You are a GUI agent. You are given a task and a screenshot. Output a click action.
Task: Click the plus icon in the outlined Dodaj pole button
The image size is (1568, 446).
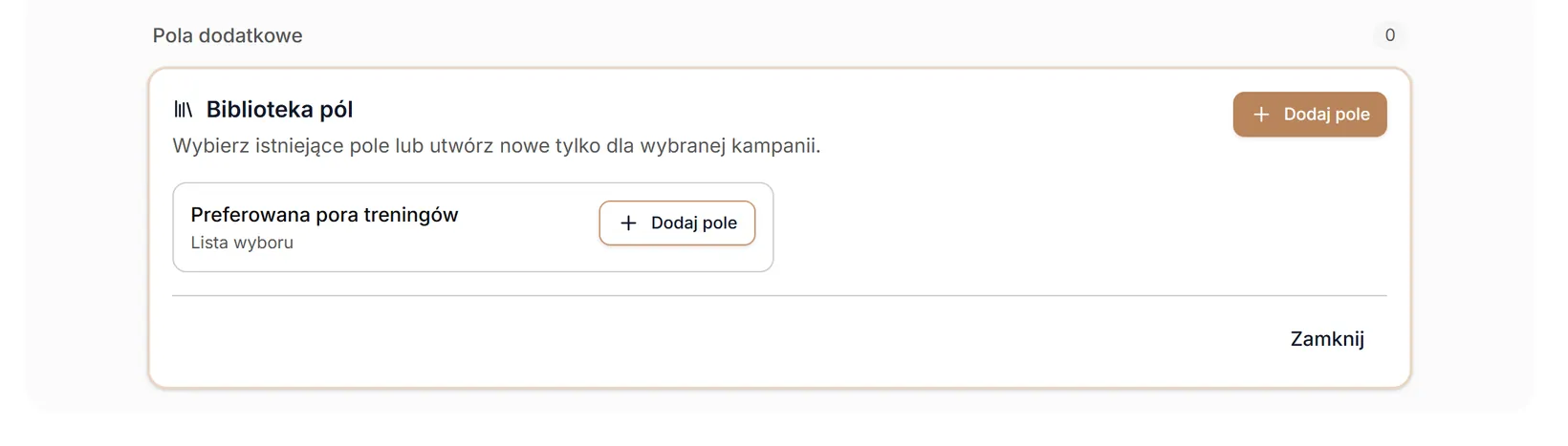(x=628, y=223)
